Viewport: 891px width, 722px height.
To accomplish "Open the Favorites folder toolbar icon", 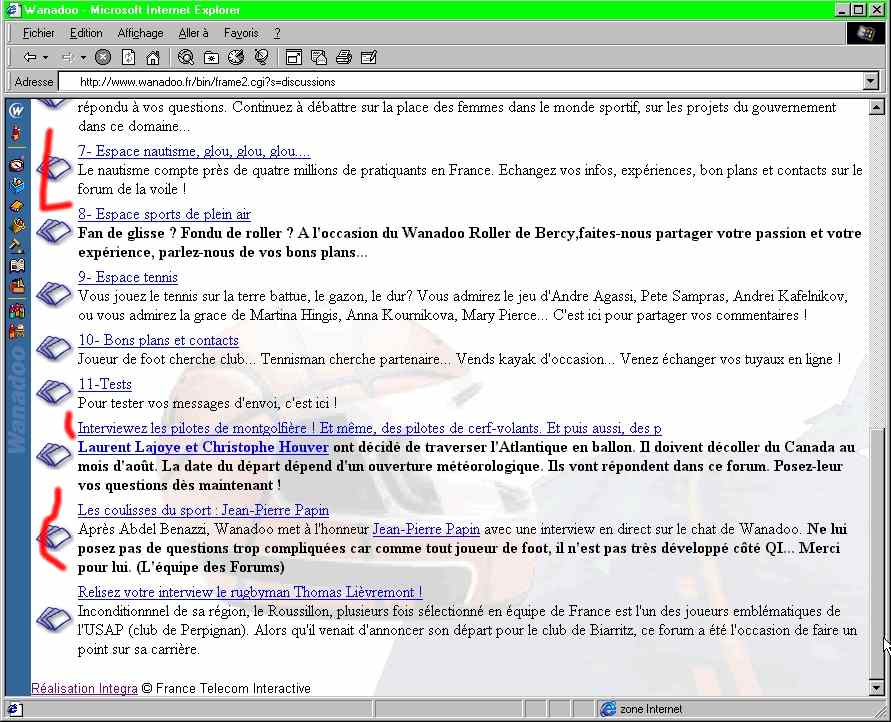I will coord(211,57).
